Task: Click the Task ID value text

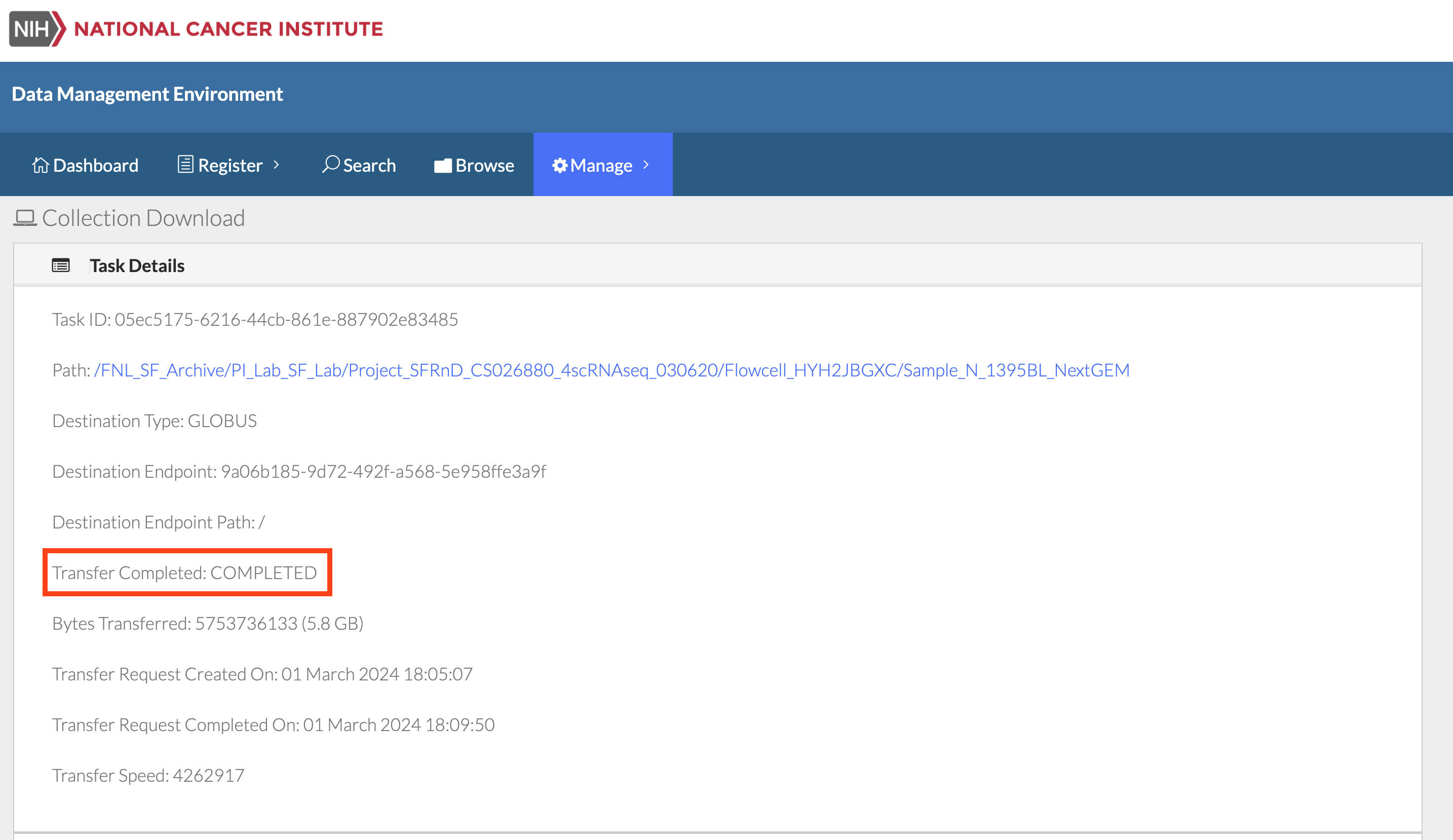Action: click(286, 319)
